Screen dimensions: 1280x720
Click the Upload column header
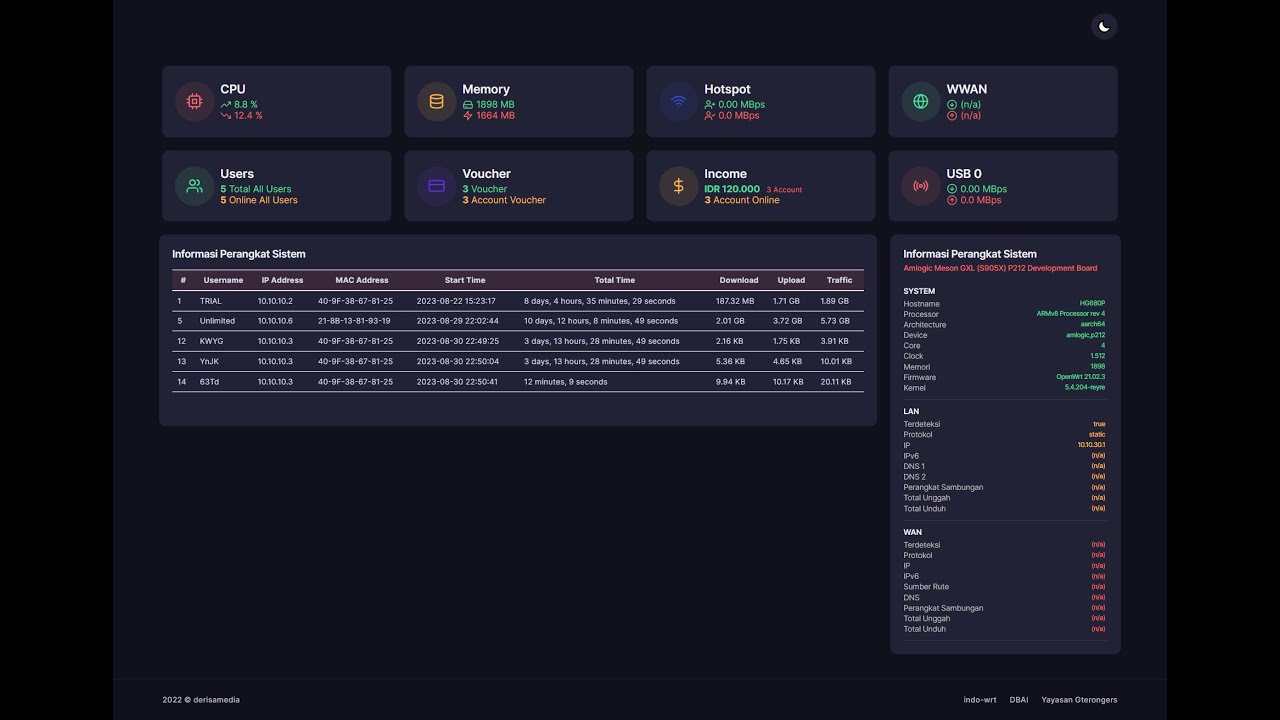[x=791, y=280]
